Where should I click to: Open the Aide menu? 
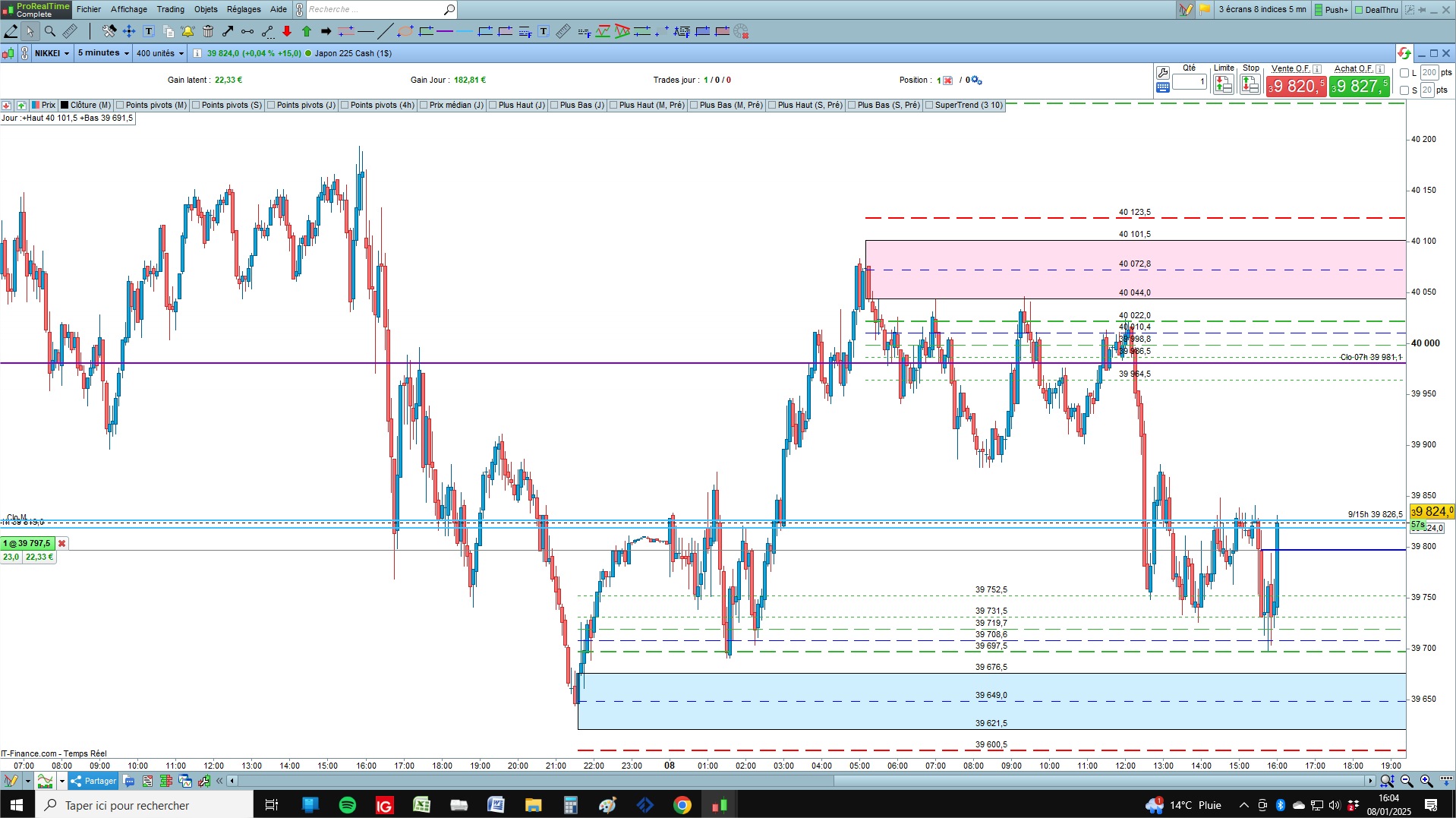279,9
